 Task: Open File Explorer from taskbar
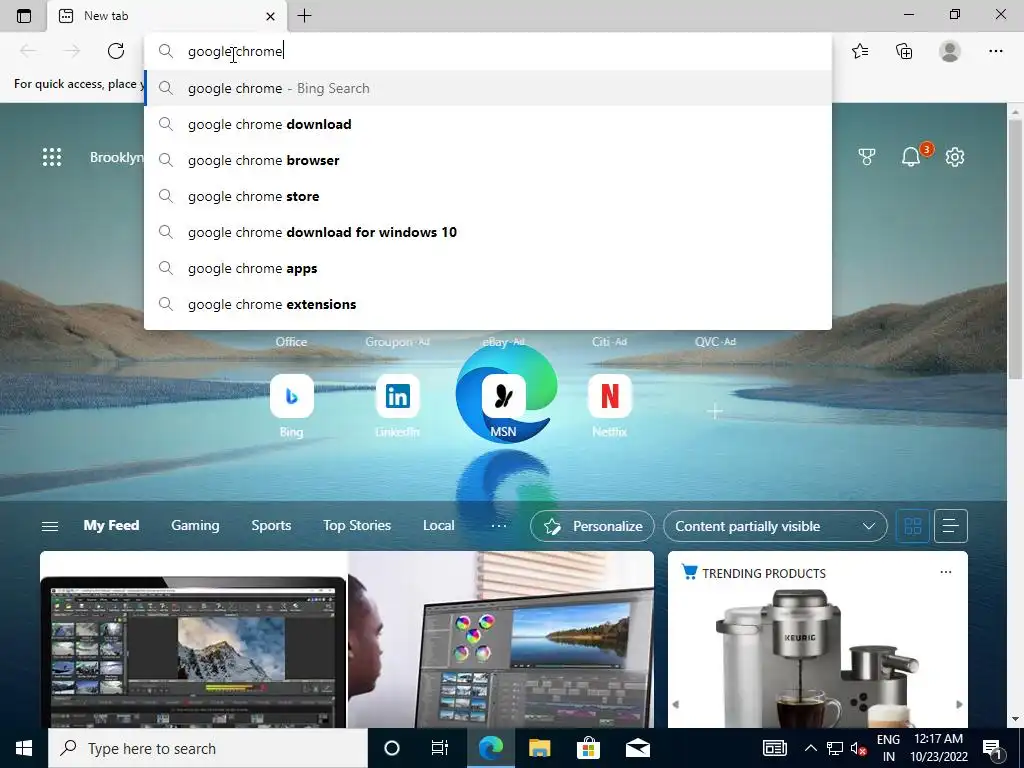539,748
